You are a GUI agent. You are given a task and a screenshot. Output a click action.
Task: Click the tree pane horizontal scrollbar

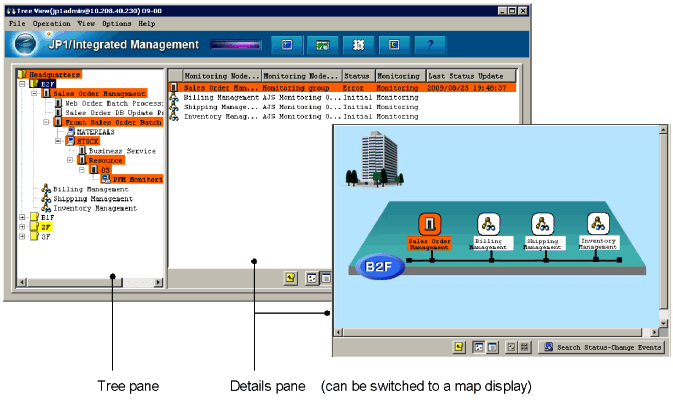[x=88, y=283]
